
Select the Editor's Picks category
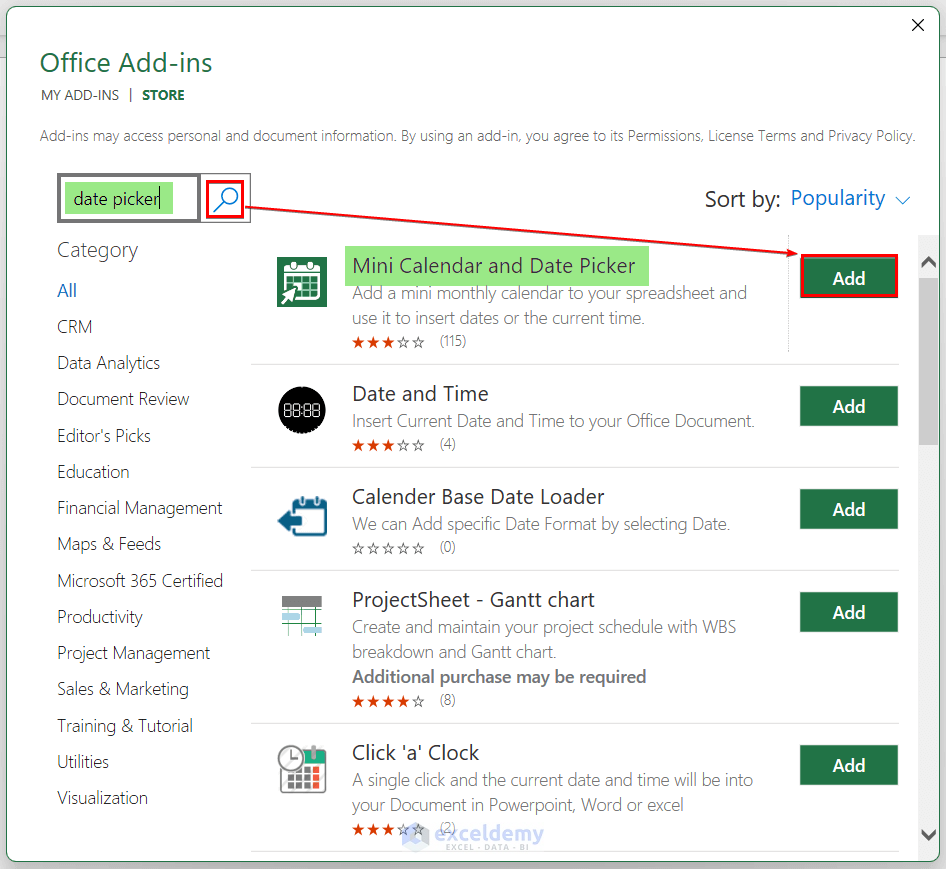pos(104,436)
